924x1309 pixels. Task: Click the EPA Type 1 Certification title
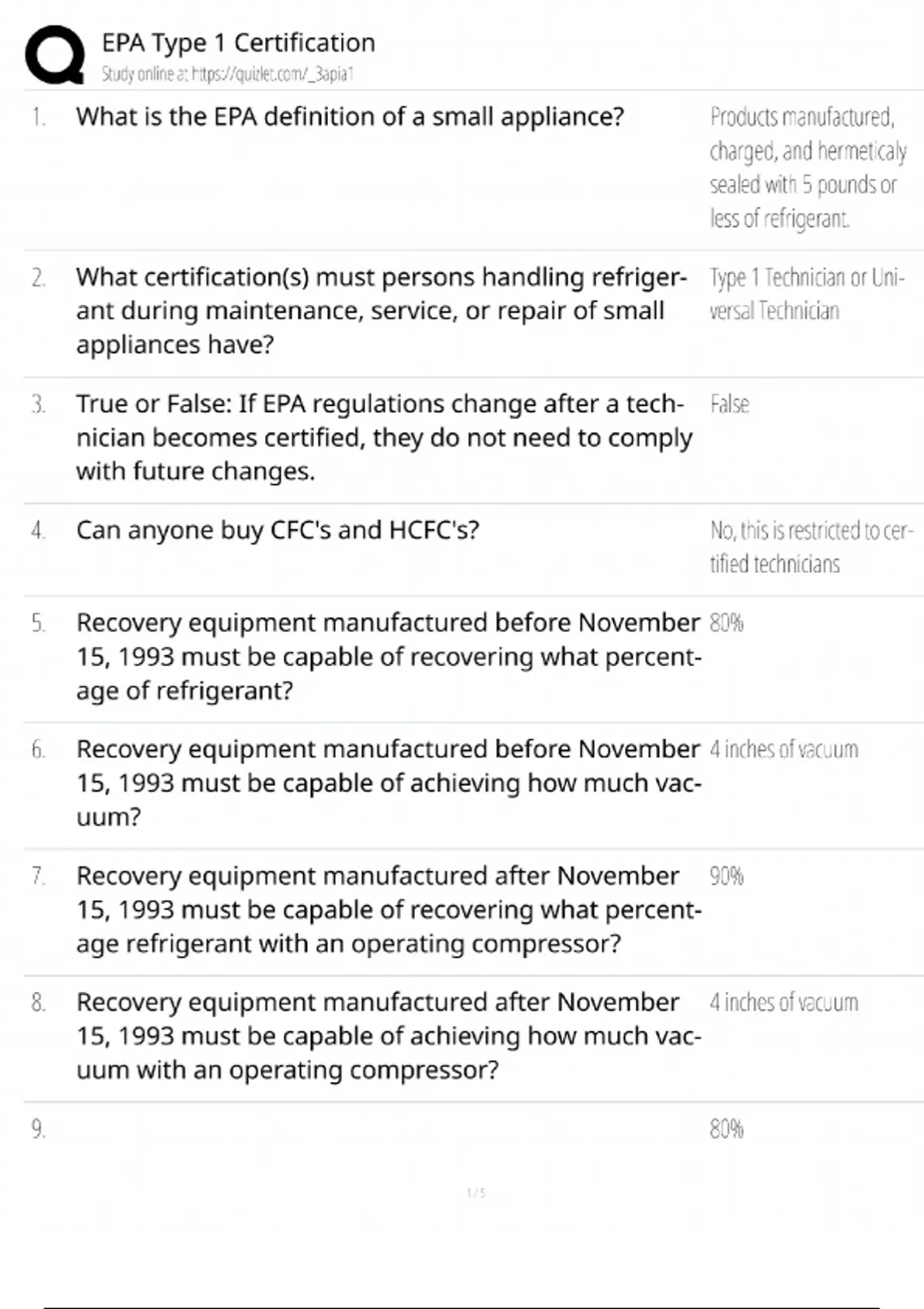238,42
